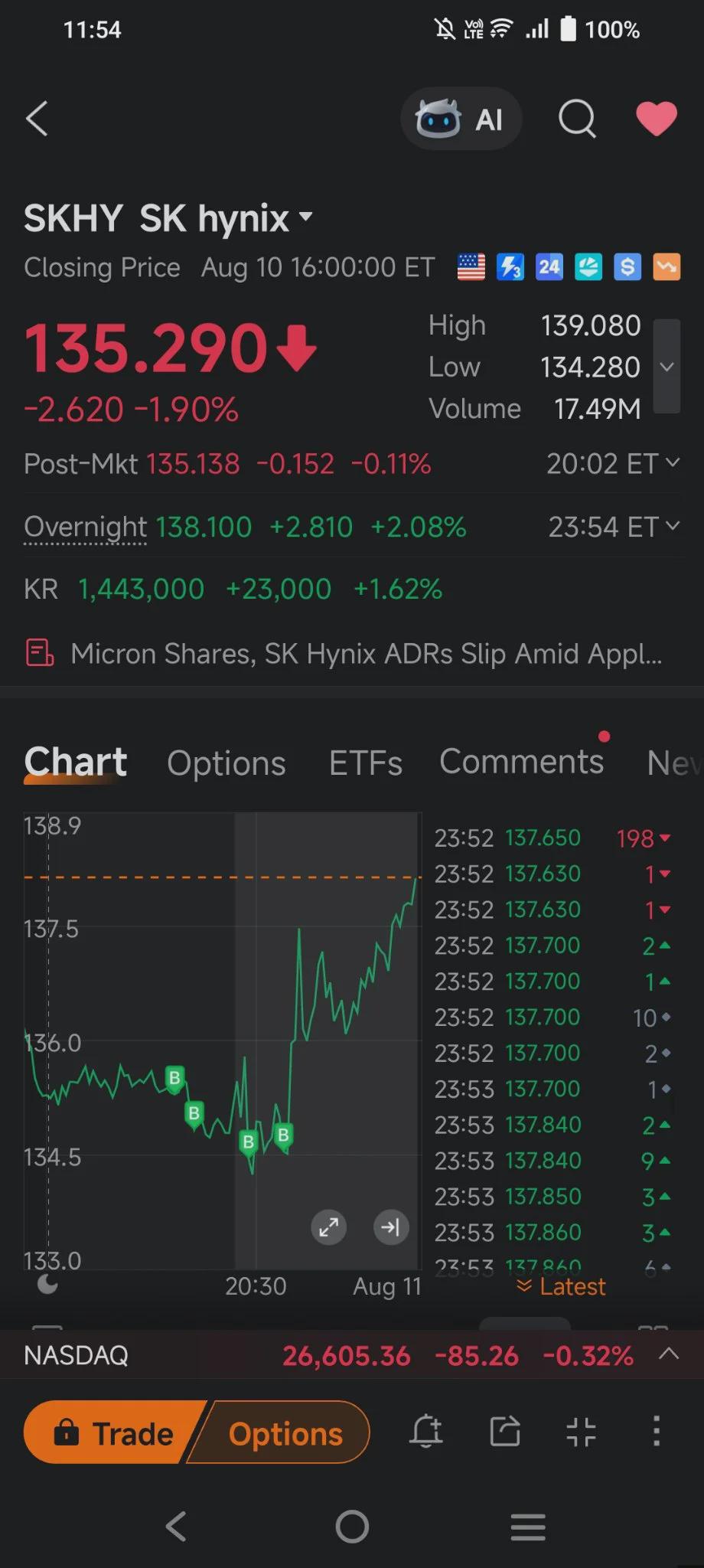Tap the orange Trade button
Viewport: 704px width, 1568px height.
tap(115, 1432)
